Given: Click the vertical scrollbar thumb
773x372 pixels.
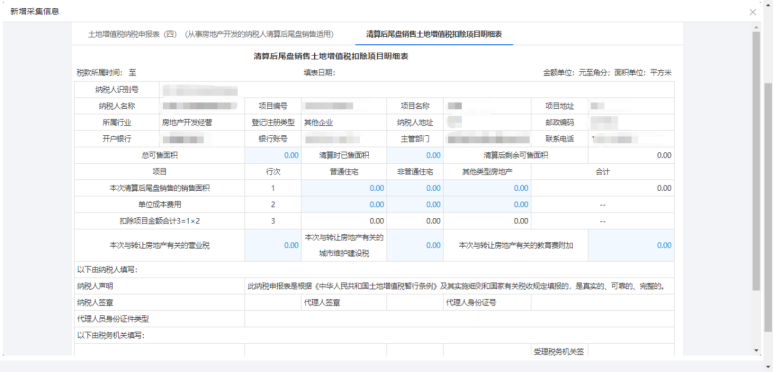Looking at the screenshot, I should coord(756,161).
